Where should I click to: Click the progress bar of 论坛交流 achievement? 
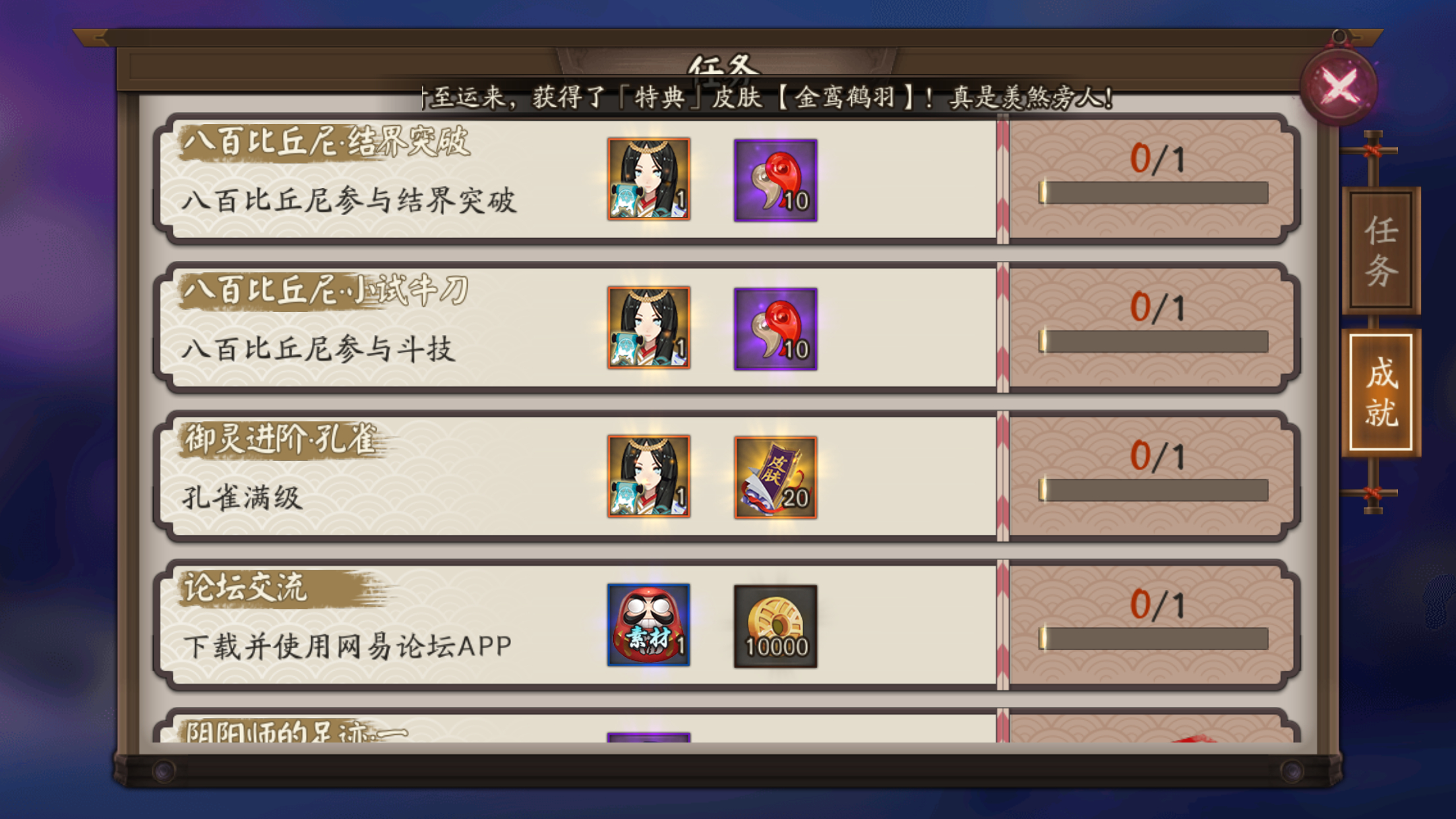point(1153,638)
